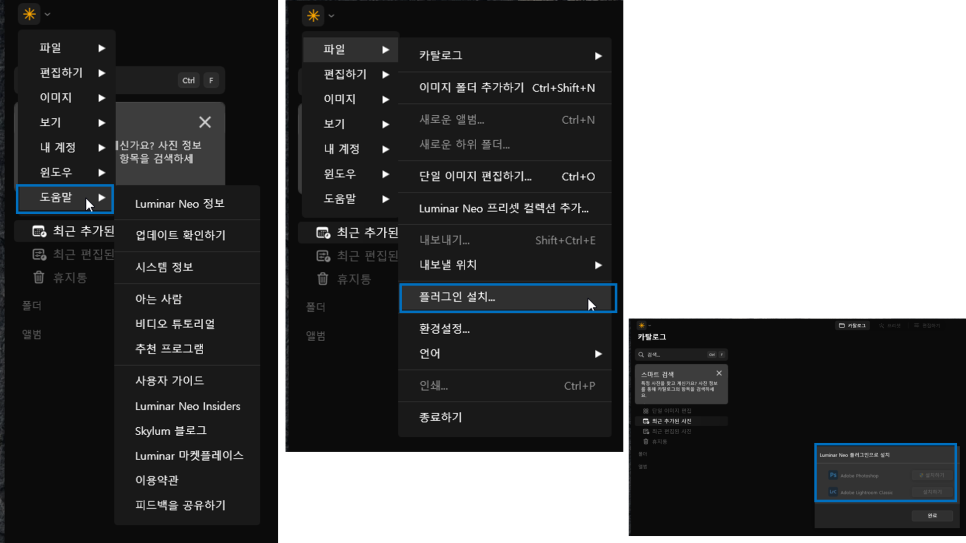Screen dimensions: 966x543
Task: Click the Adobe Lightroom Classic LrC icon
Action: (x=833, y=492)
